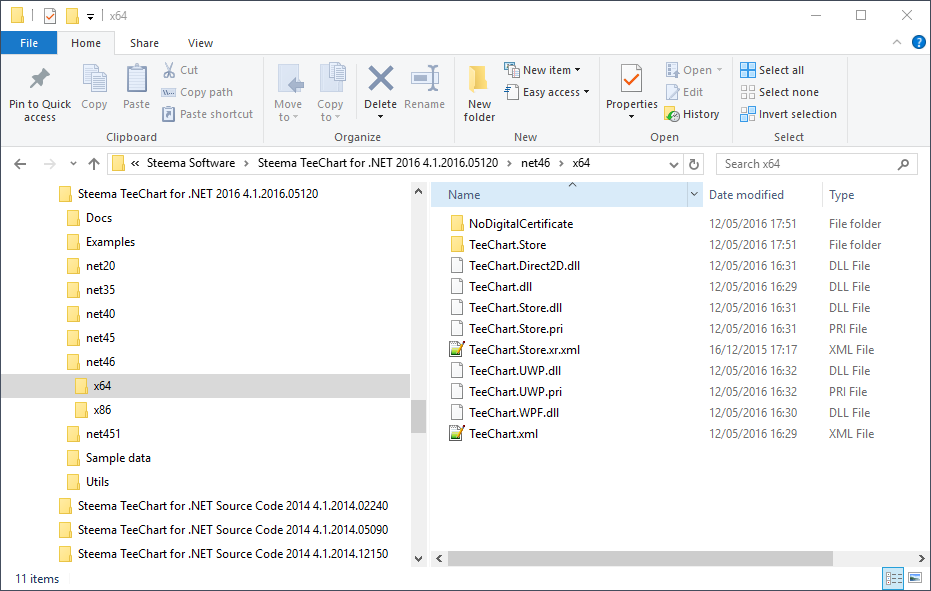Open the File menu tab
The width and height of the screenshot is (931, 591).
(x=29, y=43)
